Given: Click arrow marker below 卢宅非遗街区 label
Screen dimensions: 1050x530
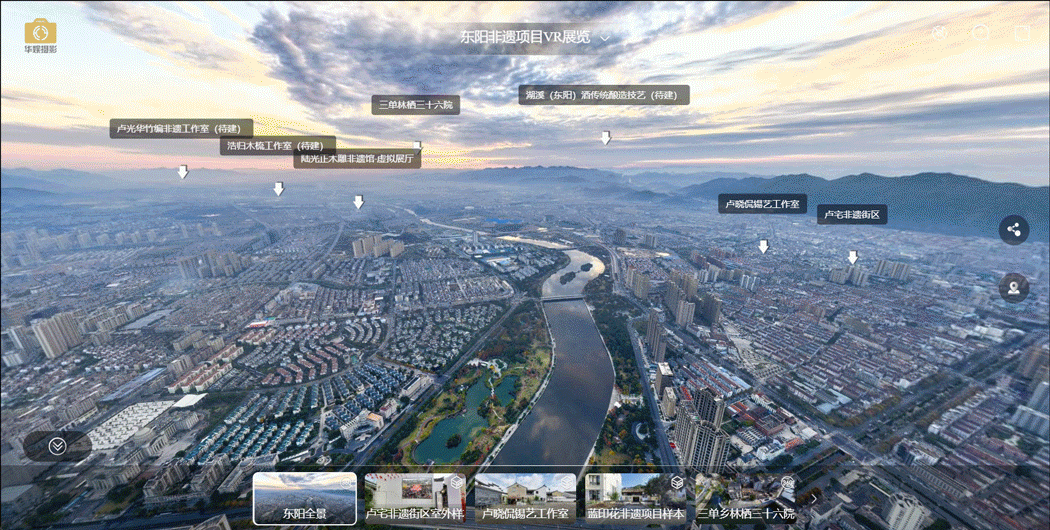Looking at the screenshot, I should (x=852, y=257).
